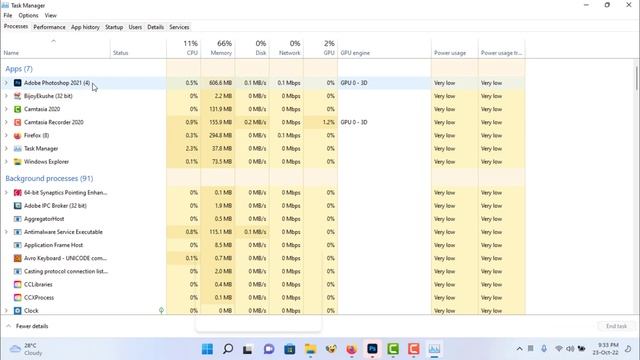The image size is (640, 360).
Task: Switch to the Users tab
Action: pyautogui.click(x=135, y=27)
